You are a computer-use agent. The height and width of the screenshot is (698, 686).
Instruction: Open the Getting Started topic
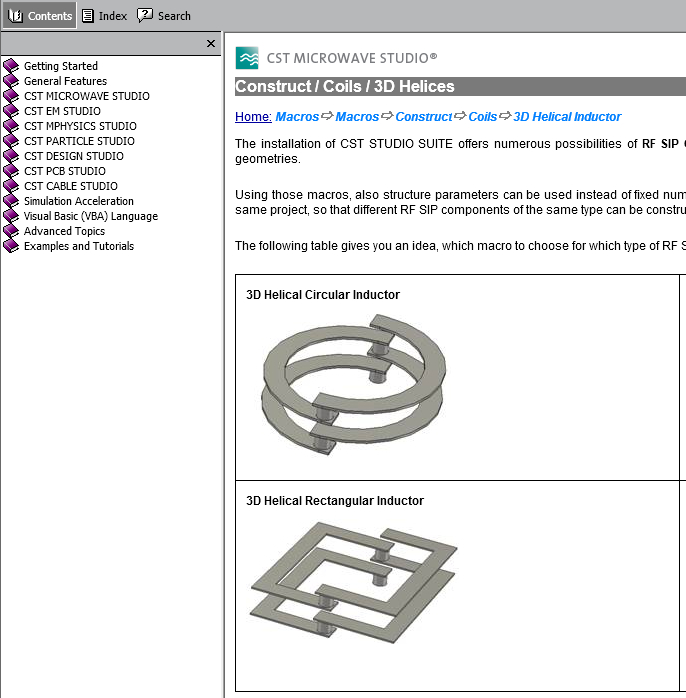(61, 66)
